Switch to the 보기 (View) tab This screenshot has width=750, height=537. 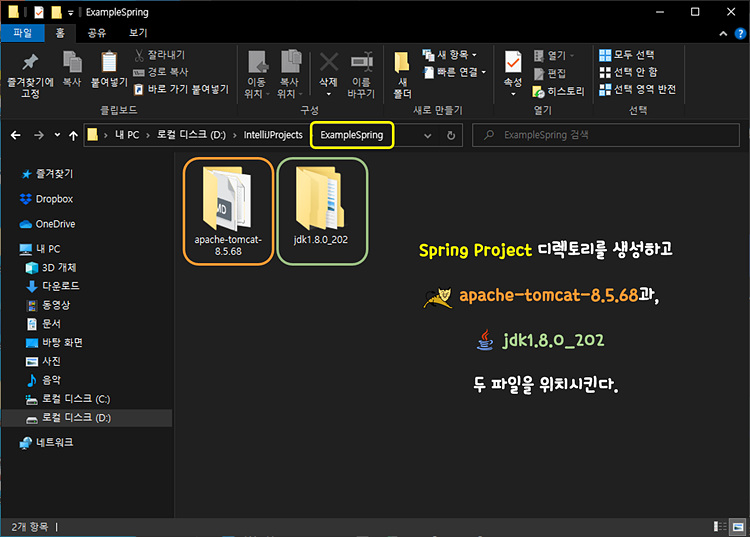138,33
